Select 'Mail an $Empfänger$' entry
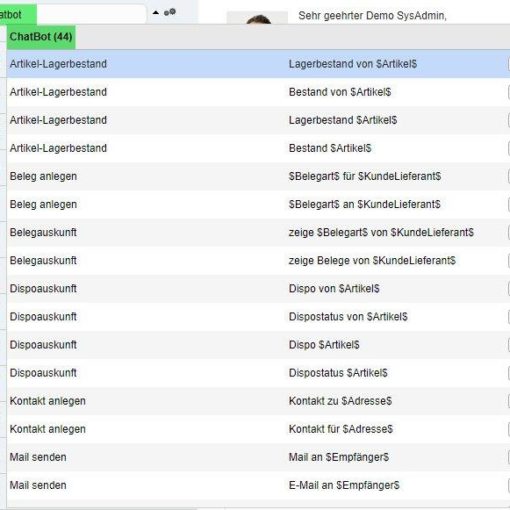Screen dimensions: 510x510 (258, 457)
